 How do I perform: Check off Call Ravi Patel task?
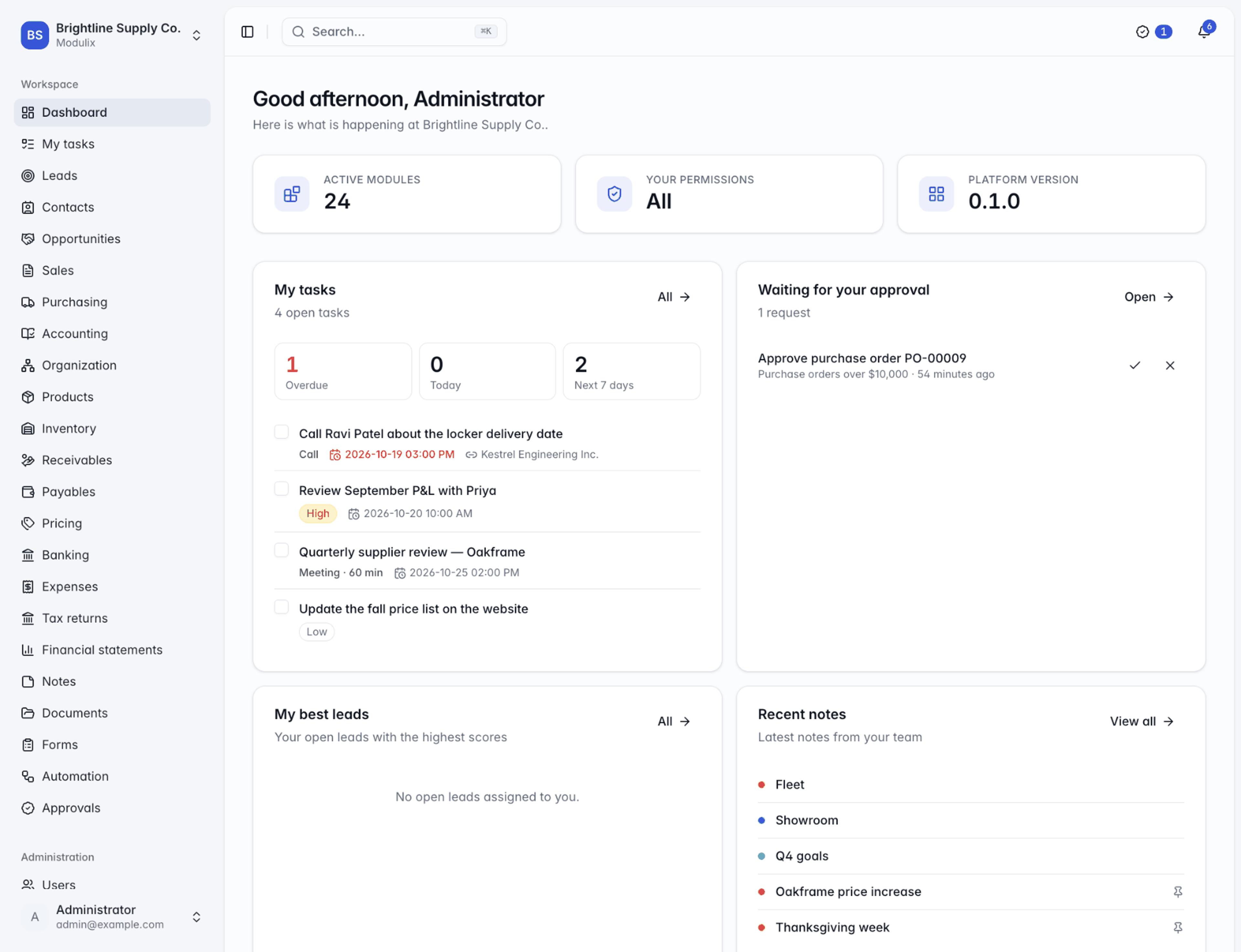click(281, 432)
